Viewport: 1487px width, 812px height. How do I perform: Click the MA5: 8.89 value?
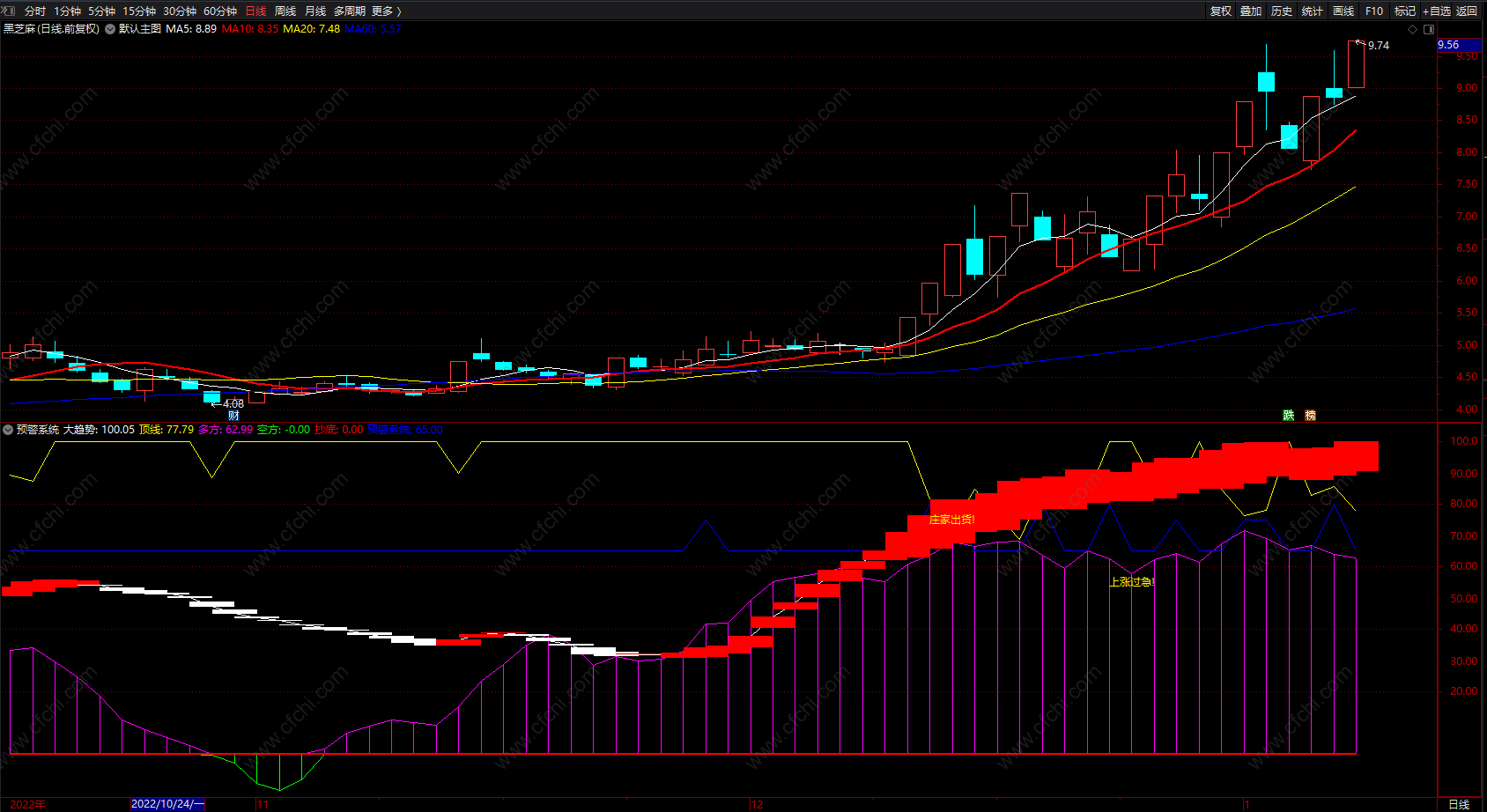pyautogui.click(x=191, y=29)
